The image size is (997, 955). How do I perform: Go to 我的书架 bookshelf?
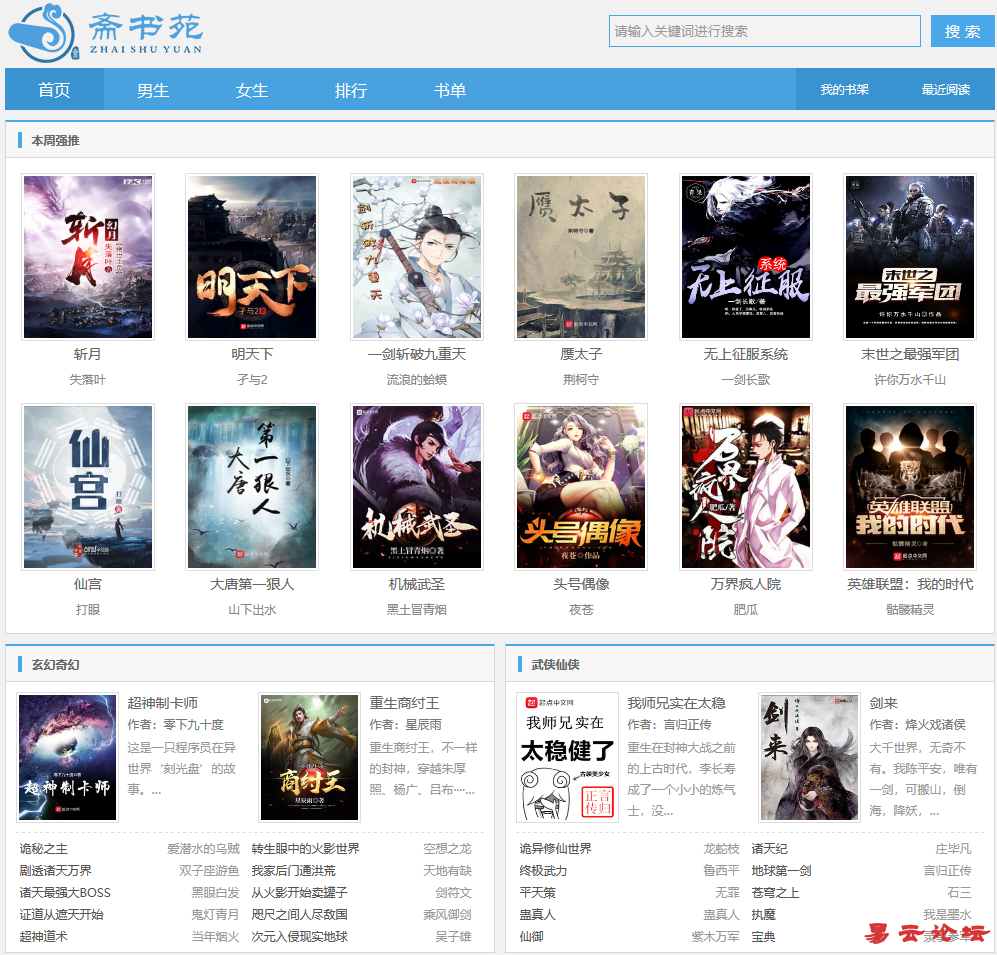click(844, 90)
